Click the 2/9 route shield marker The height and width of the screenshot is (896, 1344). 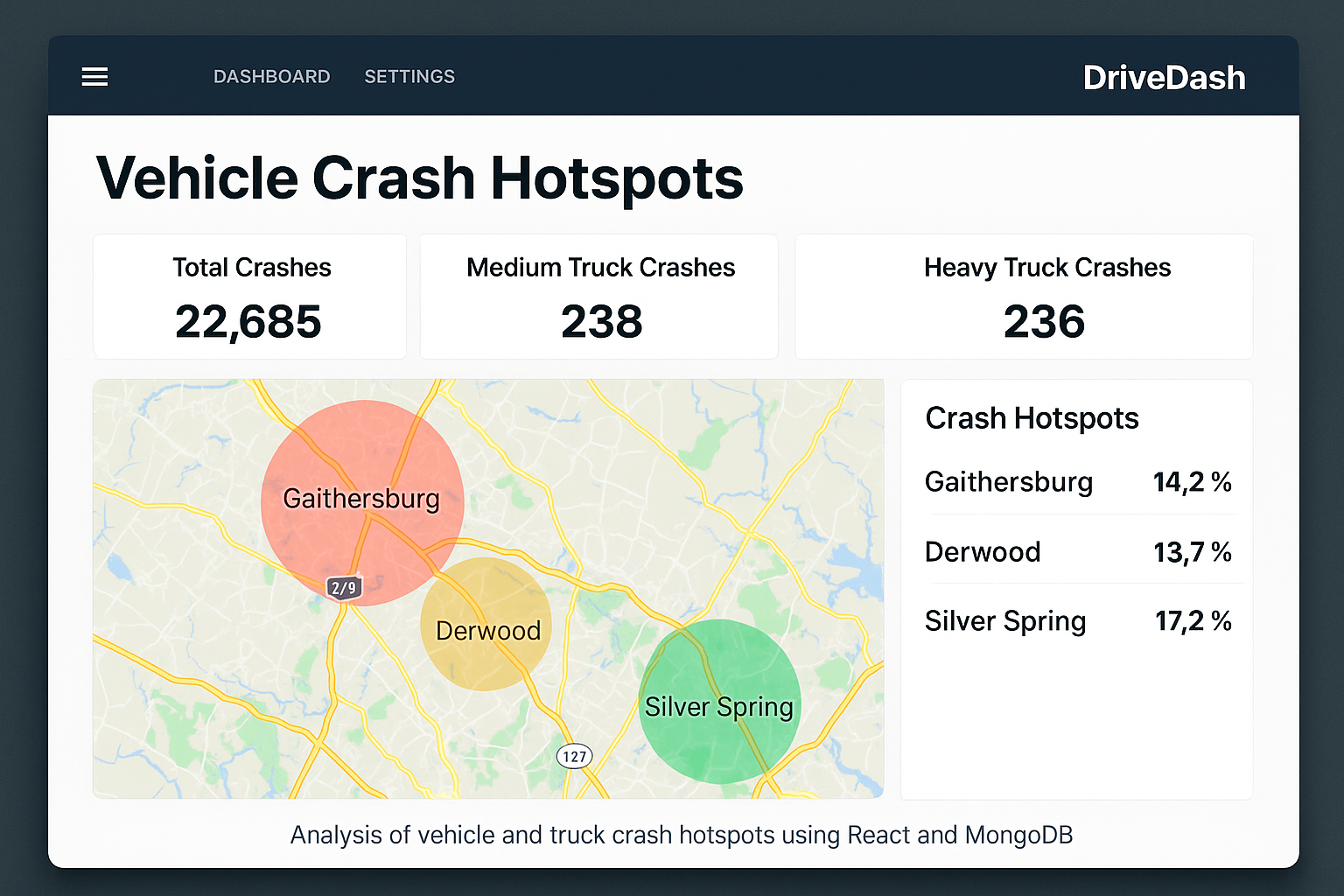pos(344,588)
